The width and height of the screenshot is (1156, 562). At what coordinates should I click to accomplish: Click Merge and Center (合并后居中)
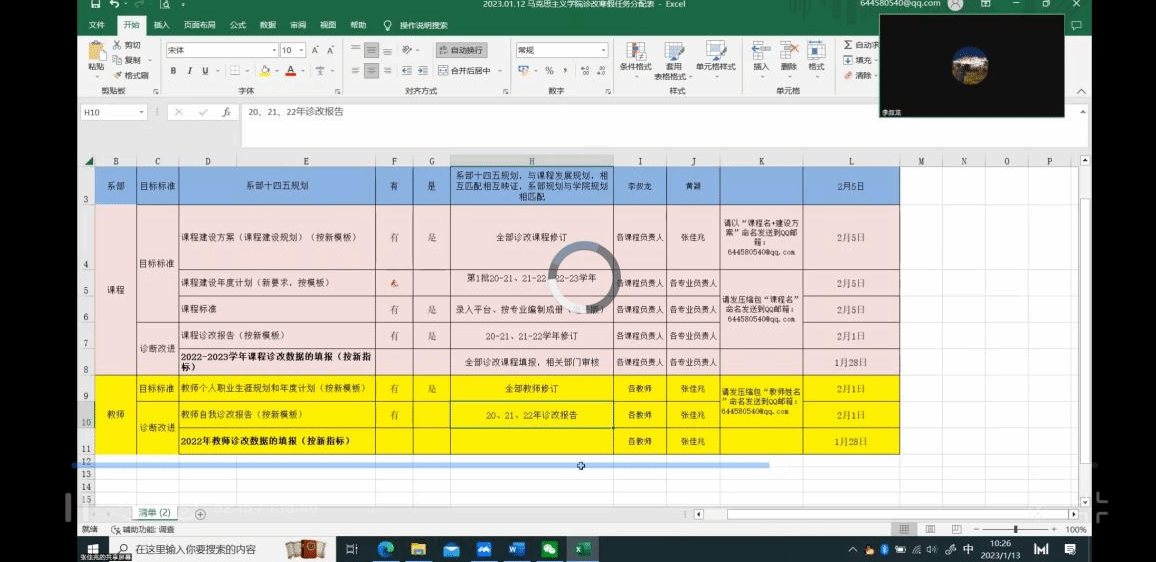[x=465, y=71]
